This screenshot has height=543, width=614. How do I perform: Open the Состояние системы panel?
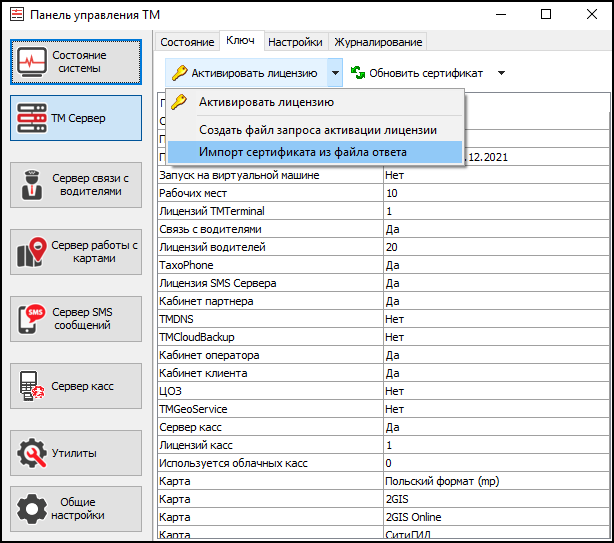[x=76, y=61]
